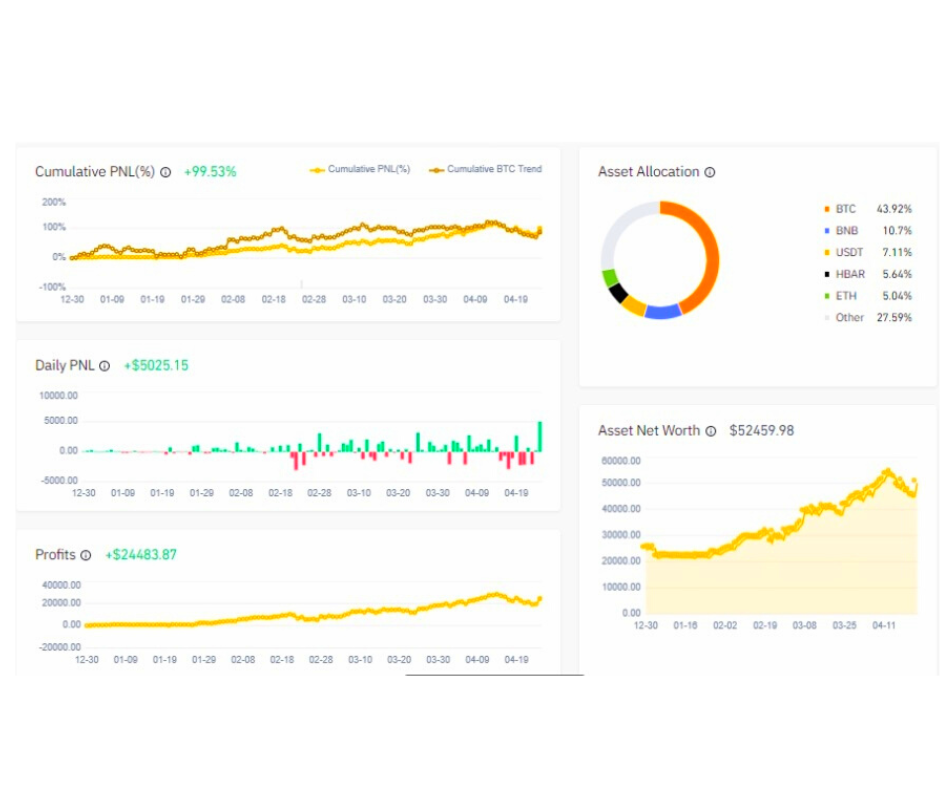Click 04-19 date on Daily PNL axis
940x788 pixels.
pos(516,493)
